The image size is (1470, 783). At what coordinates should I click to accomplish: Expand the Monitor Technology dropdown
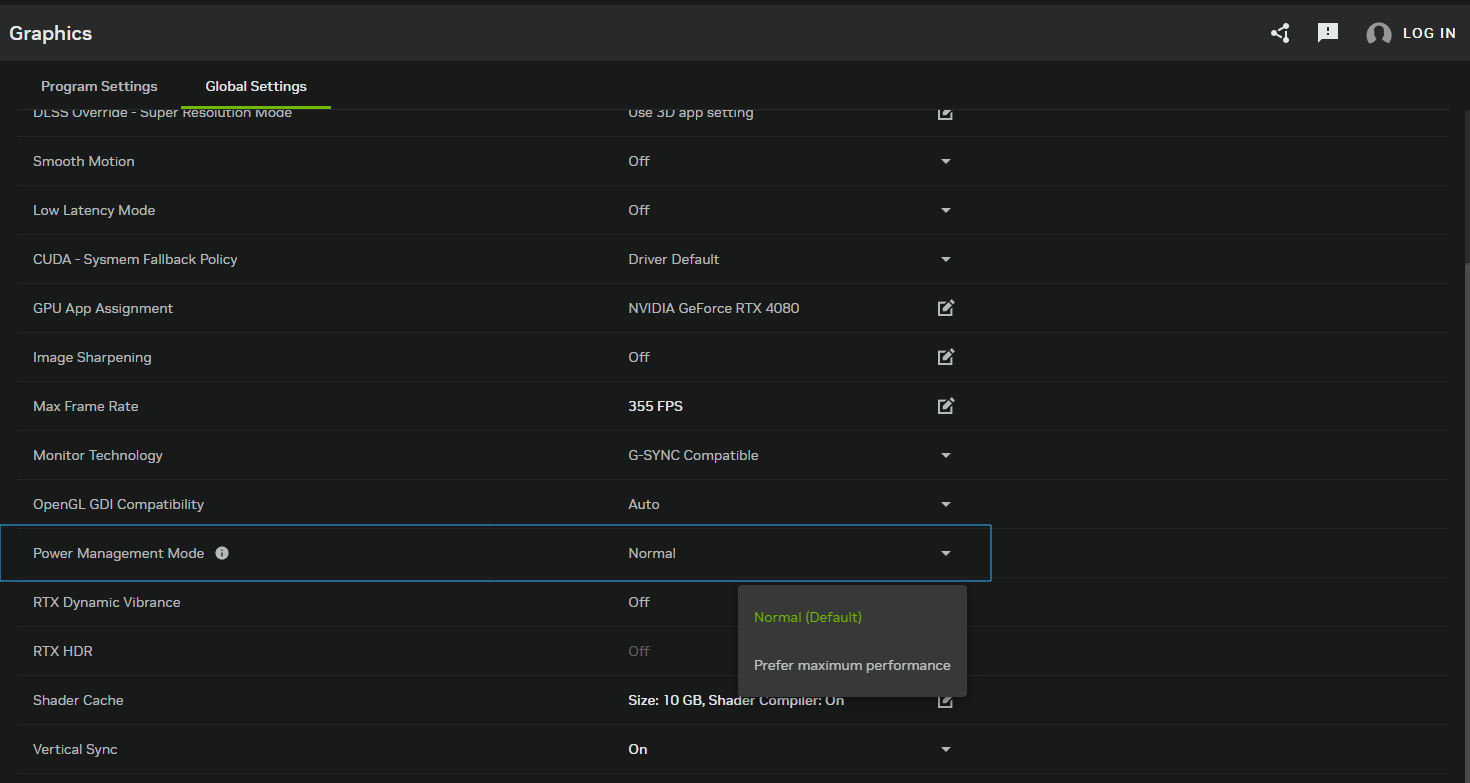coord(945,455)
